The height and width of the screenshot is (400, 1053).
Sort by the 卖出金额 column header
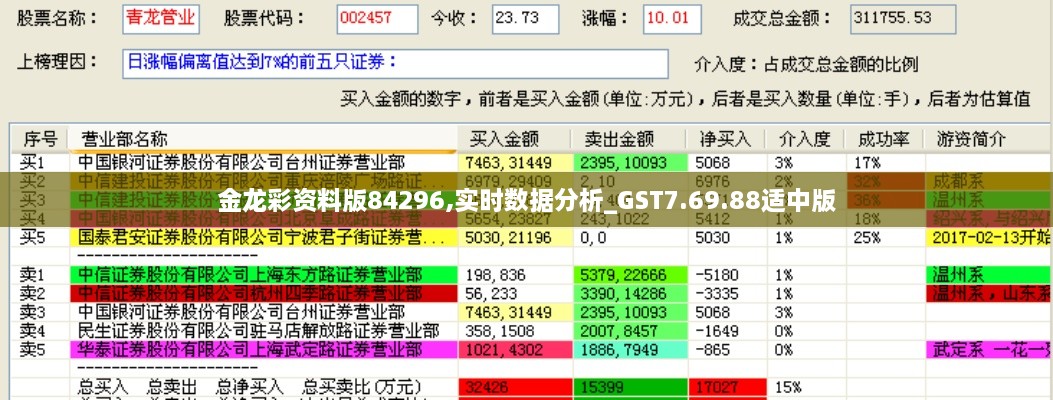tap(629, 139)
